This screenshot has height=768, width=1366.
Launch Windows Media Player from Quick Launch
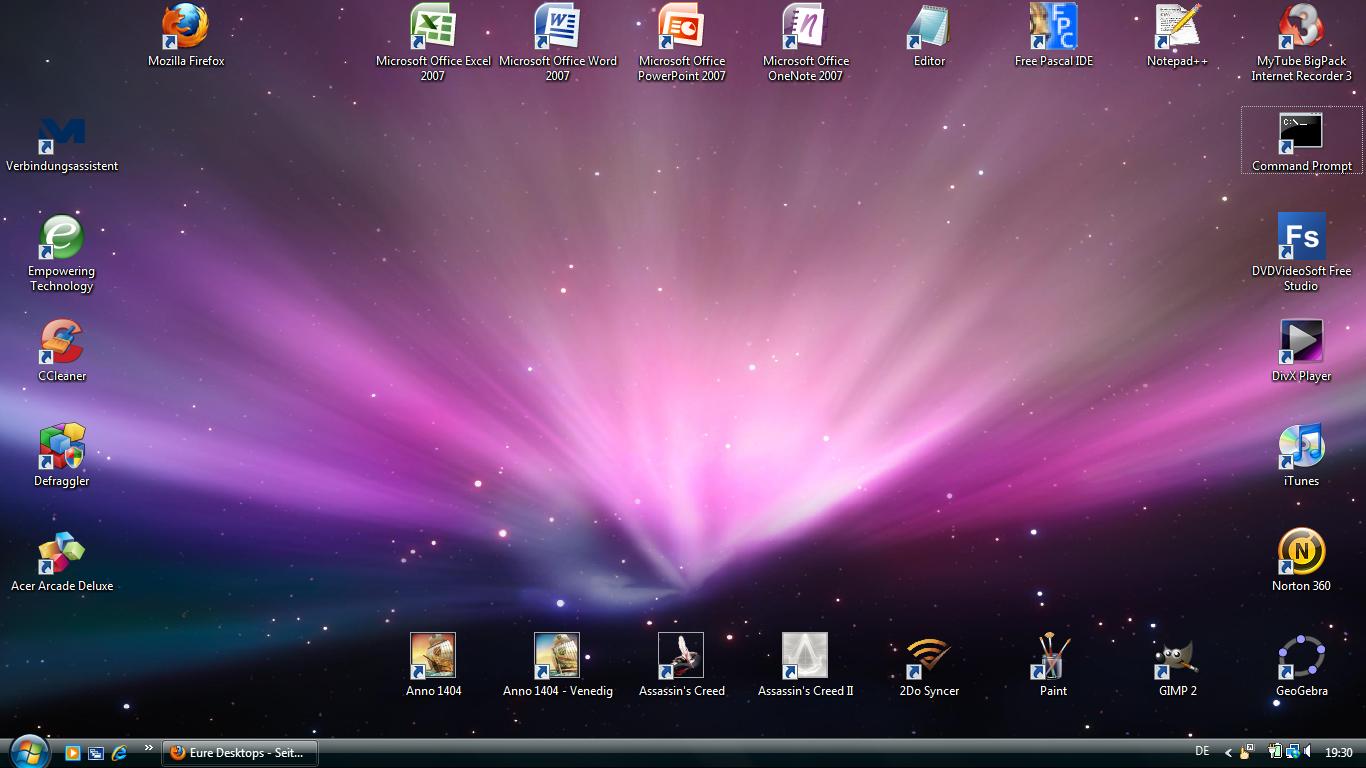click(x=72, y=753)
